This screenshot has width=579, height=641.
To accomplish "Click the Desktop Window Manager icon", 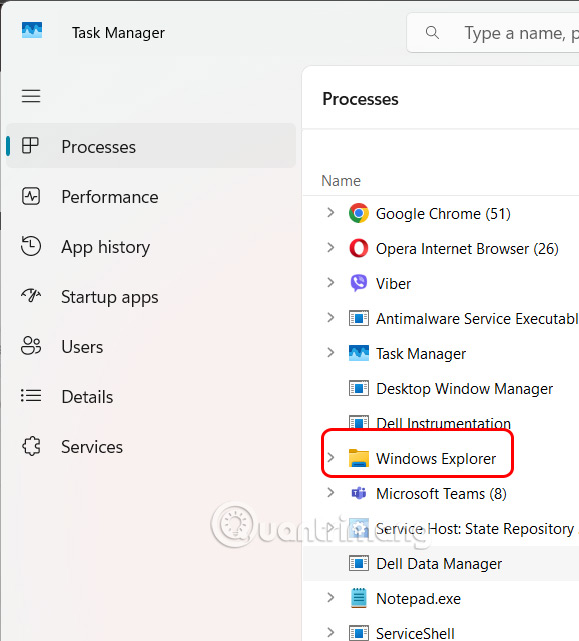I will point(359,388).
